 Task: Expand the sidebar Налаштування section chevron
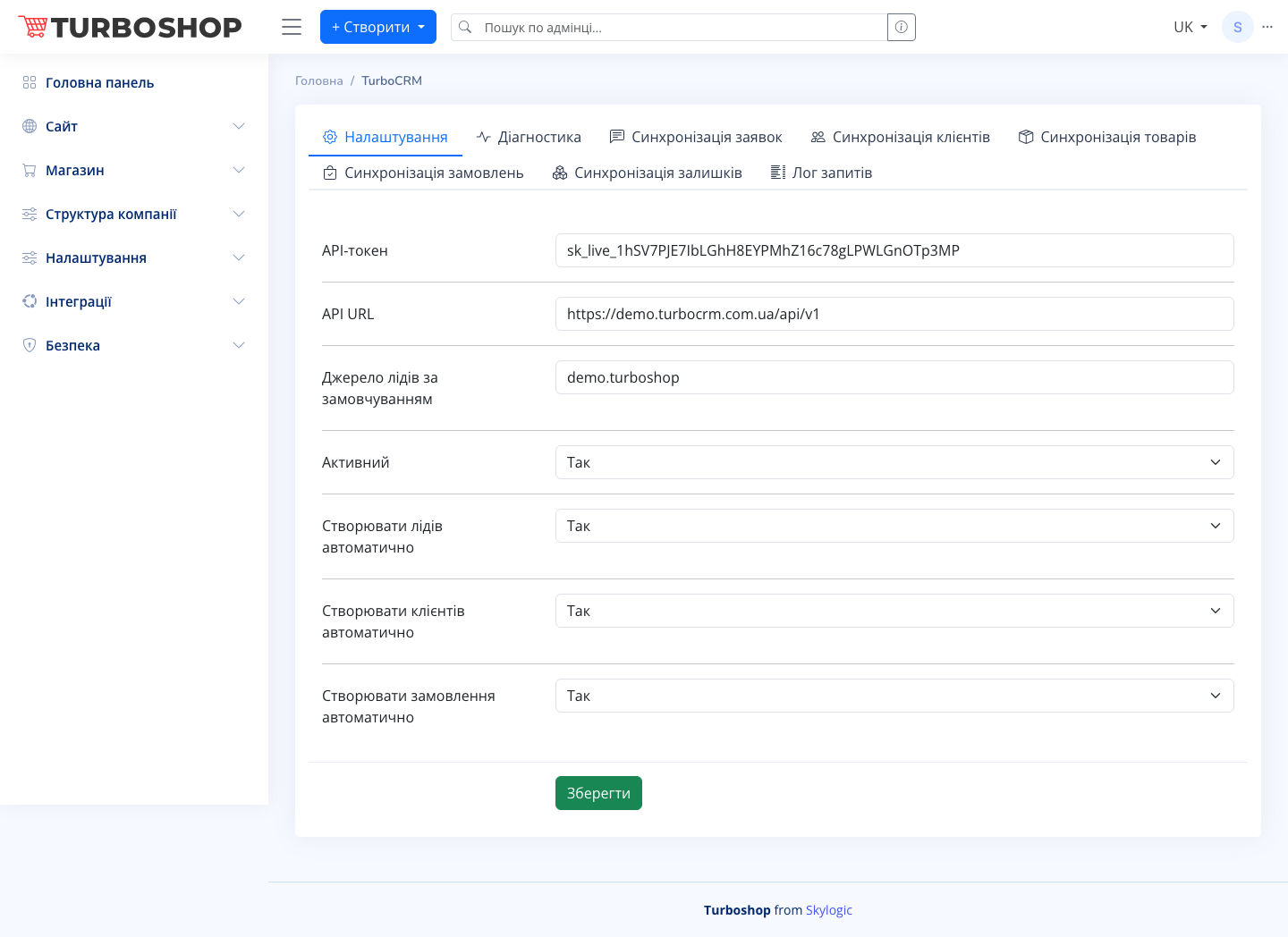click(239, 257)
